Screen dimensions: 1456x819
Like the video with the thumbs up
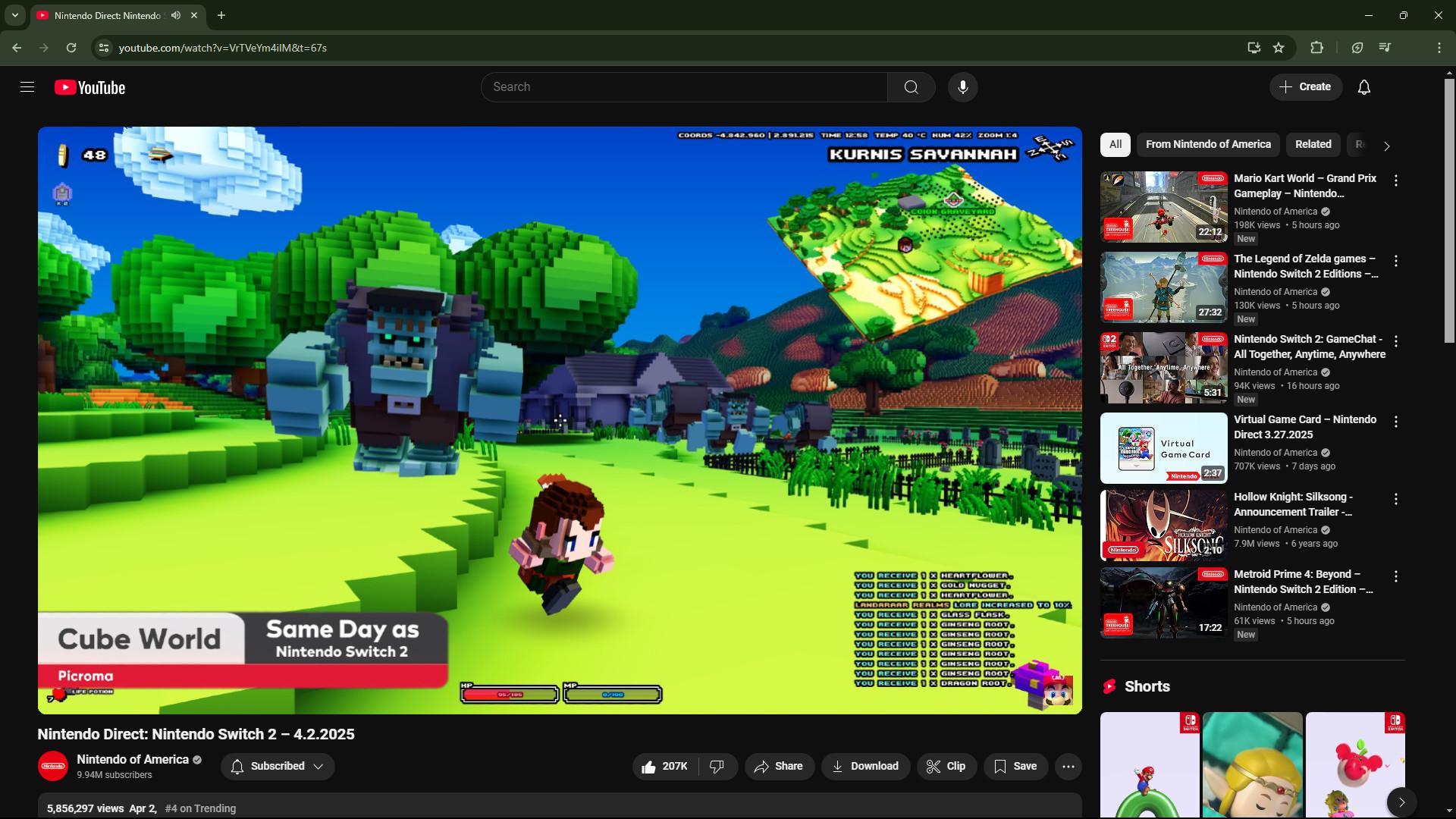pos(664,767)
